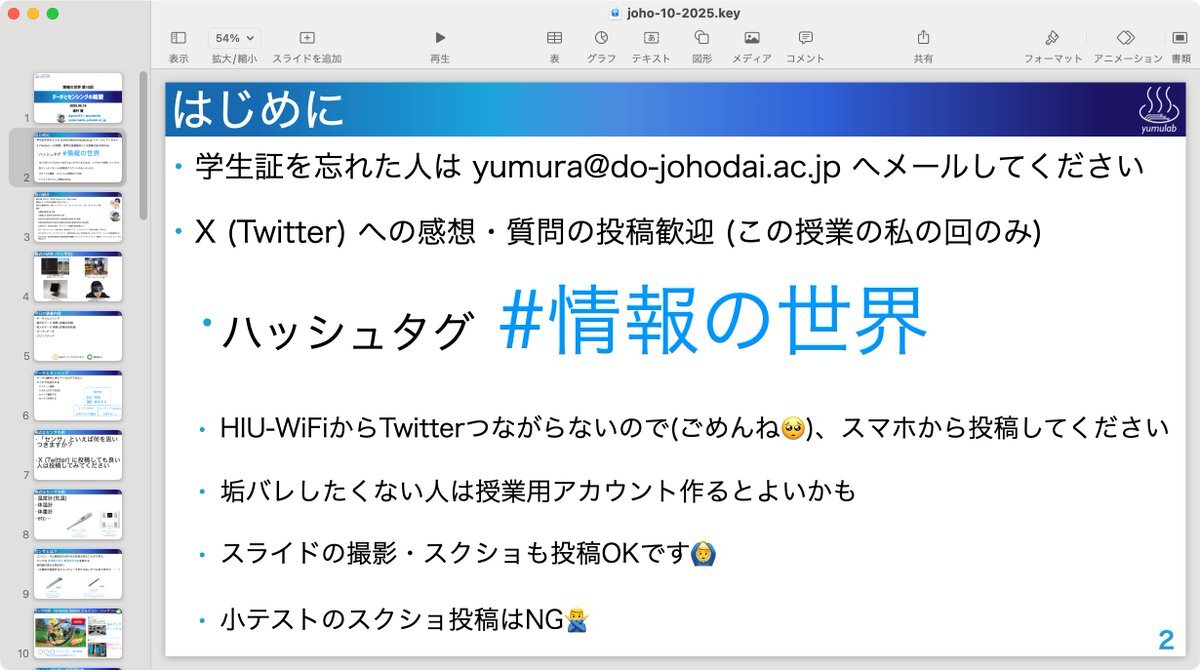Open the フォーマット inspector
This screenshot has width=1200, height=670.
coord(1052,38)
